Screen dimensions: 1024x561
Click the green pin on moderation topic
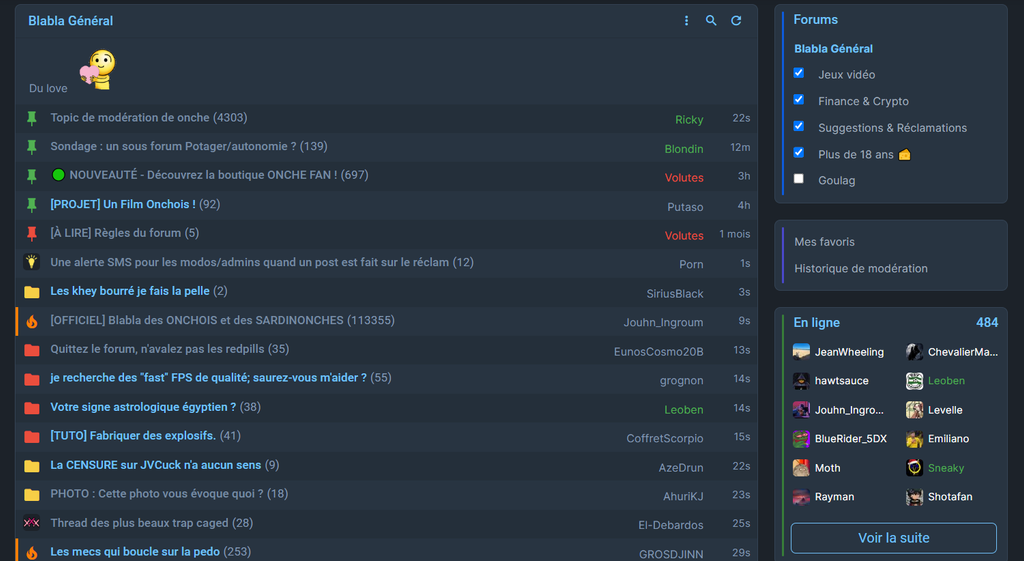coord(31,118)
